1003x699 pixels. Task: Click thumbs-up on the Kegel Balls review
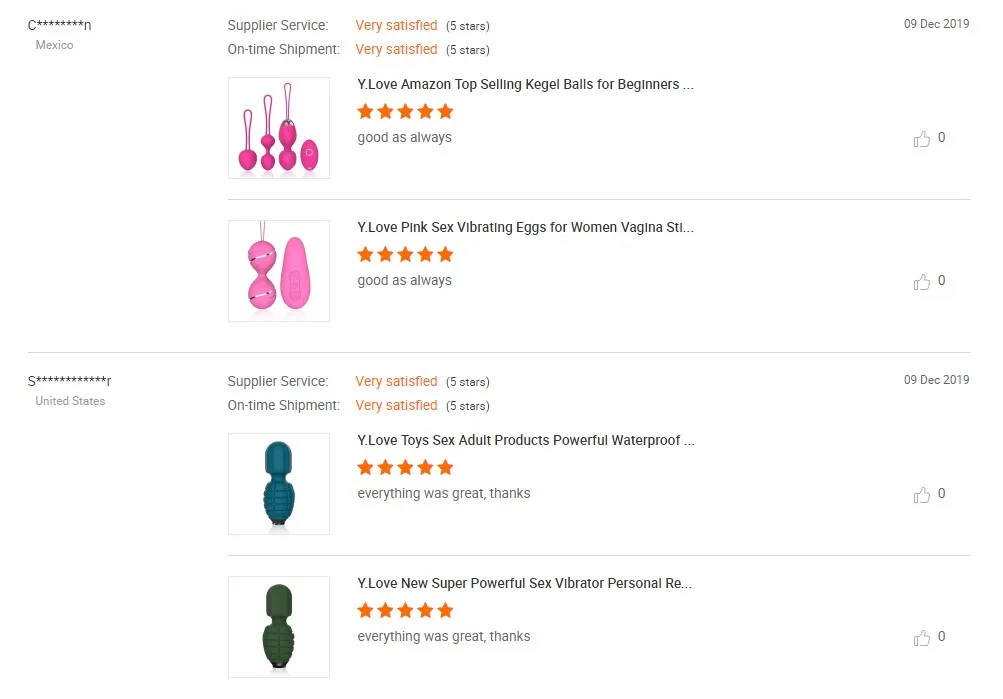(922, 139)
